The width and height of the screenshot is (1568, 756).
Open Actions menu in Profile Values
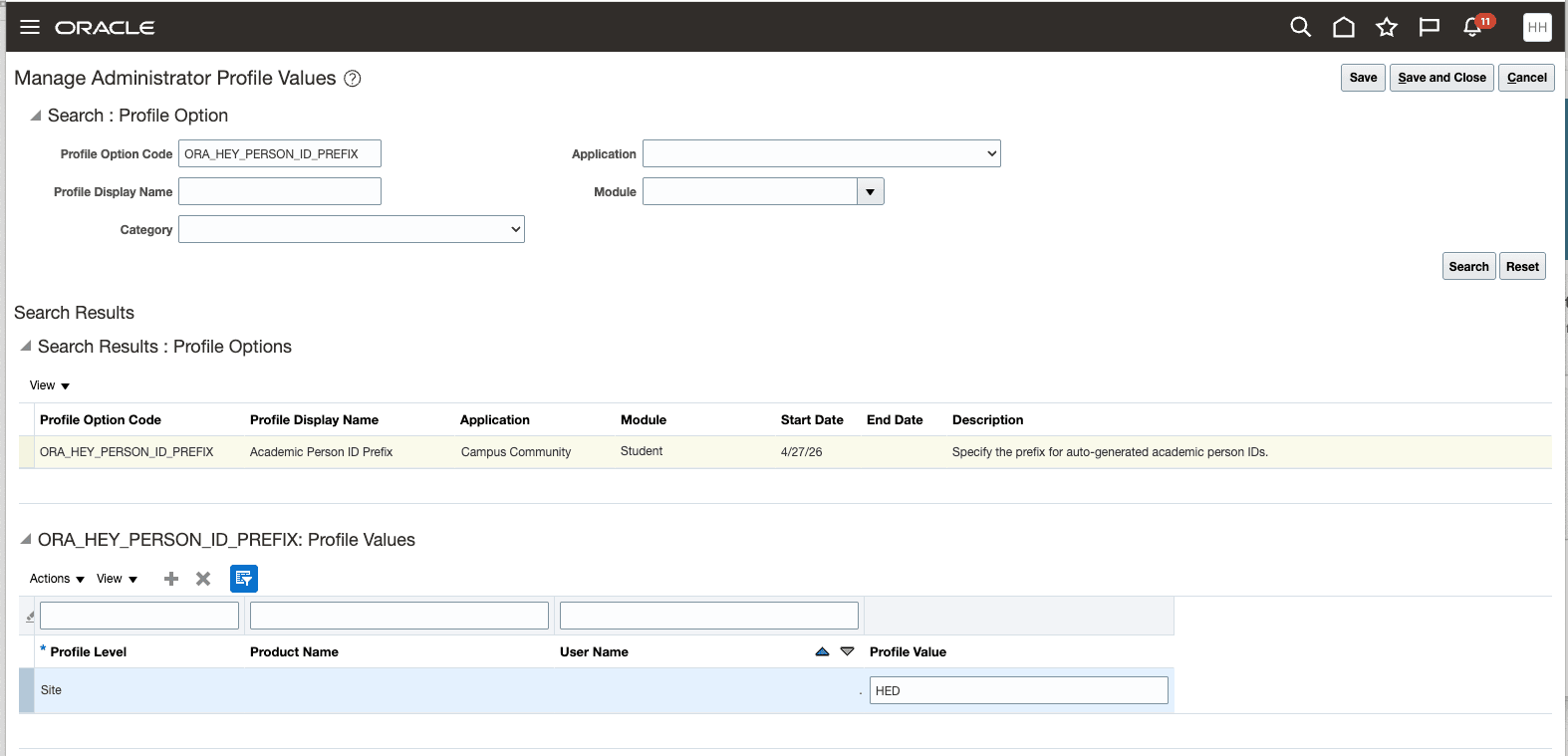coord(57,579)
